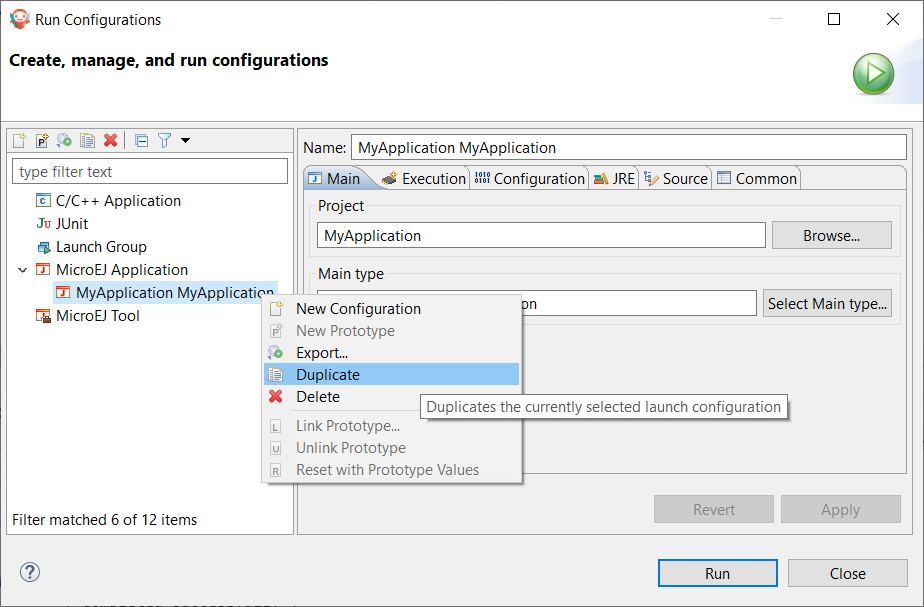Open the filter launch configurations icon
924x607 pixels.
[163, 140]
